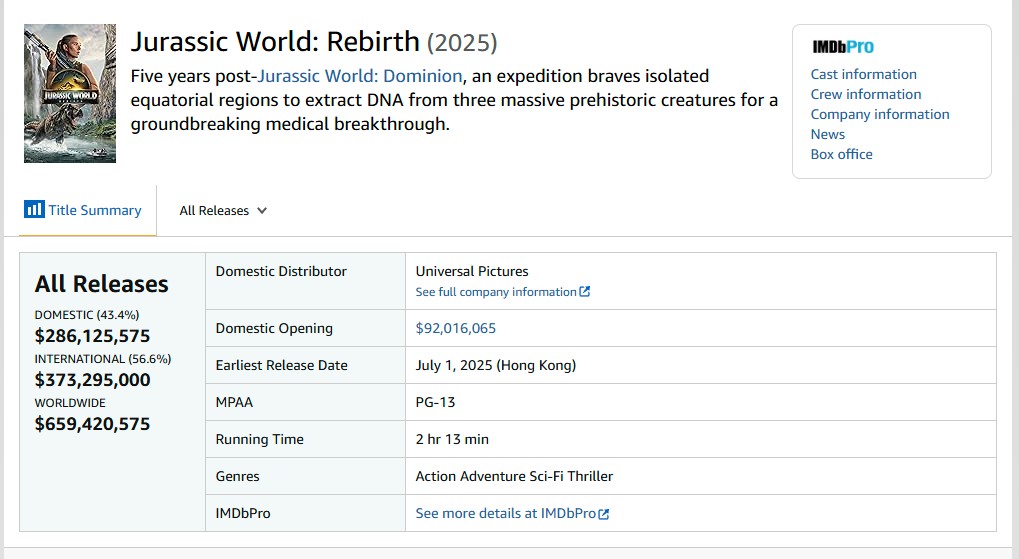Click the MPAA row label

click(x=234, y=402)
